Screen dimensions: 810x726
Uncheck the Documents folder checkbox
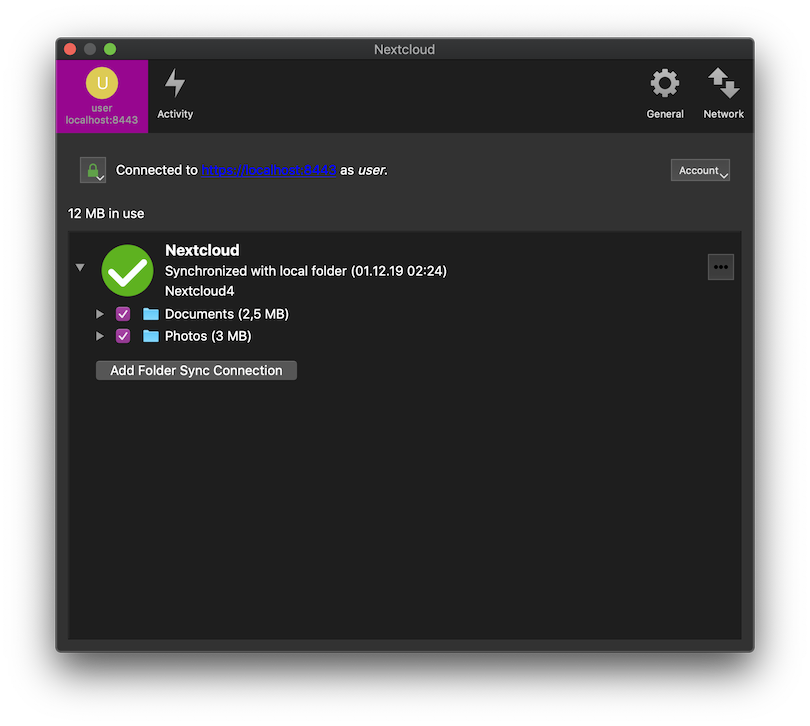click(123, 314)
